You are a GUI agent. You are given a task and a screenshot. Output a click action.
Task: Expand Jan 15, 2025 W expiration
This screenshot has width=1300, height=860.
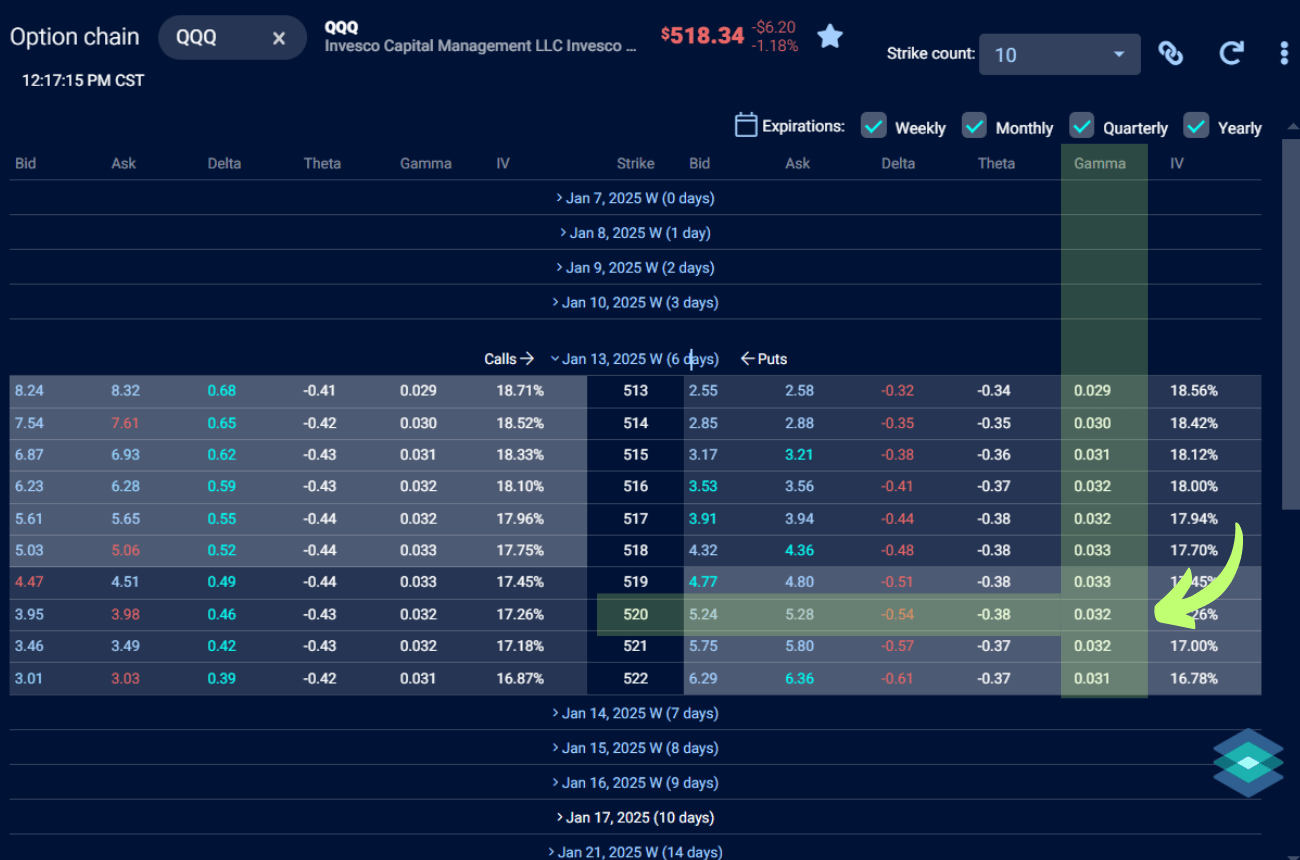(635, 748)
